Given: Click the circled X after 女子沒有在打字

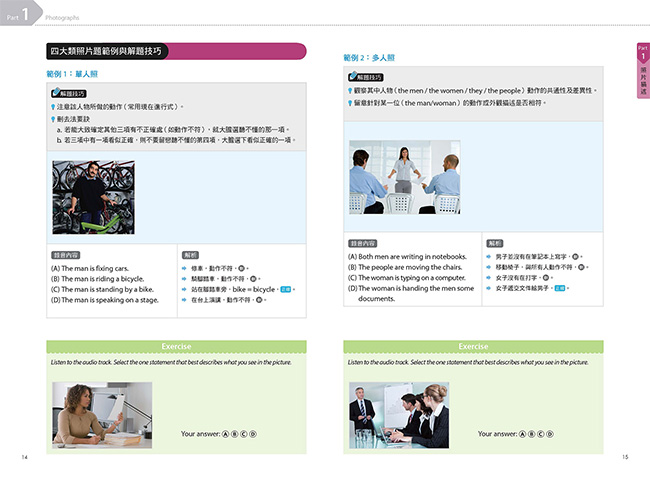Looking at the screenshot, I should pos(546,278).
